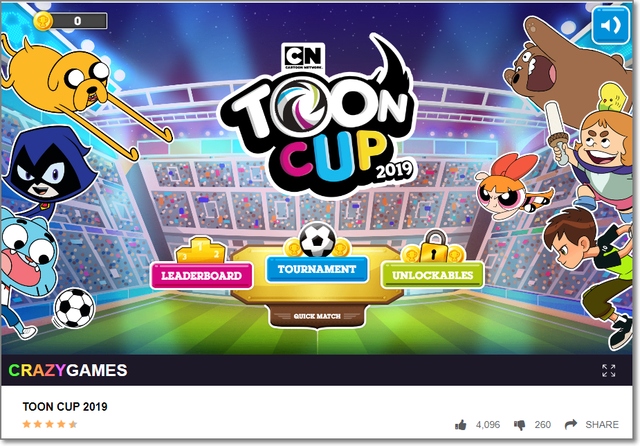Open the Unlockables menu
Image resolution: width=640 pixels, height=446 pixels.
click(433, 275)
